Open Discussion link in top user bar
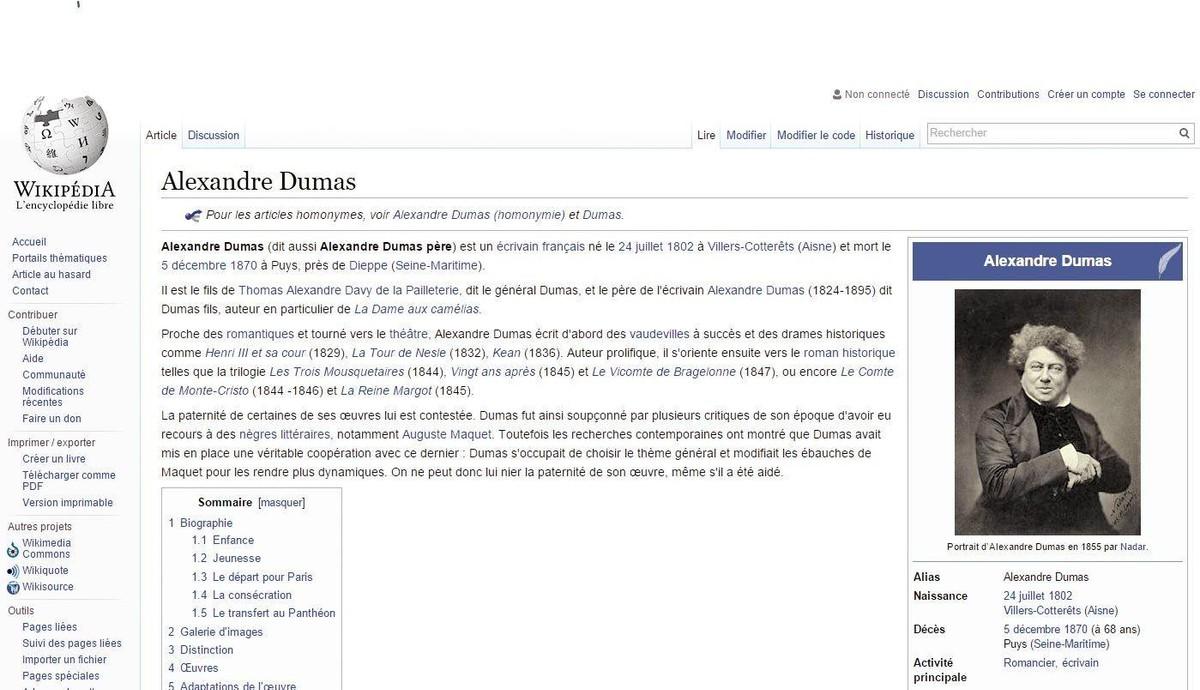The image size is (1200, 690). [x=943, y=95]
